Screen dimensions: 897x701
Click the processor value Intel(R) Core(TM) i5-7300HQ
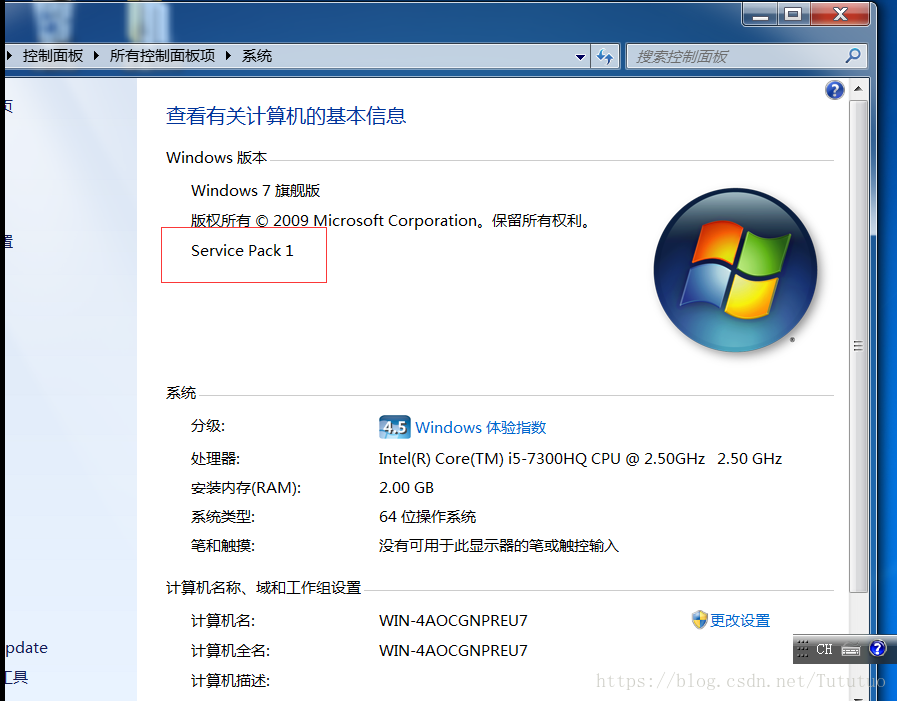[x=580, y=458]
